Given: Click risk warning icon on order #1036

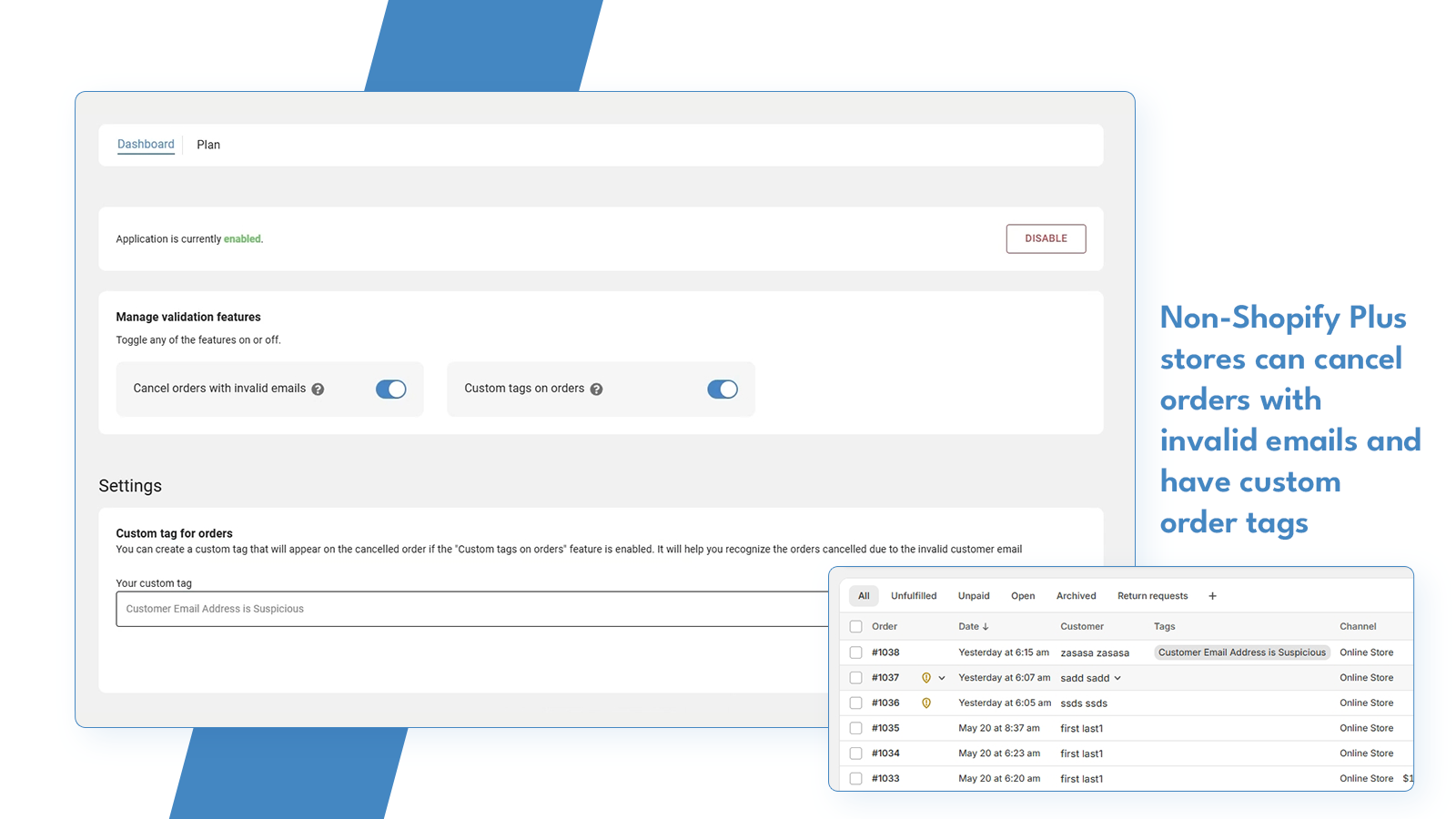Looking at the screenshot, I should click(x=926, y=703).
